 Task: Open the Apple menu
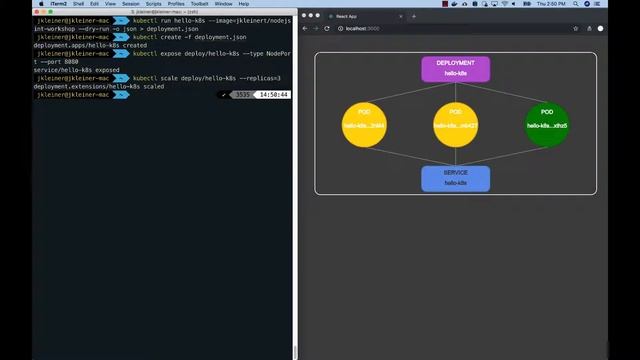[x=41, y=4]
